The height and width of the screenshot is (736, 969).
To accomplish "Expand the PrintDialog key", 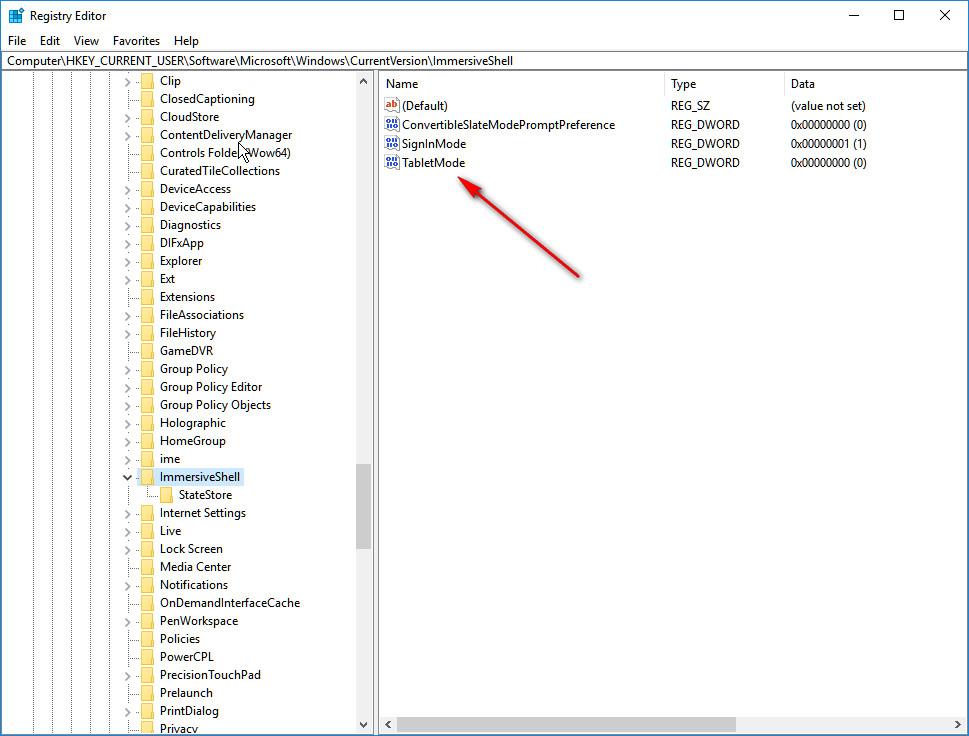I will [x=127, y=711].
